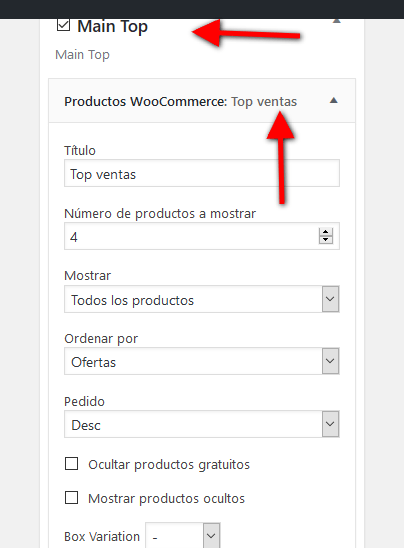This screenshot has height=548, width=404.
Task: Decrease number of products with down arrow
Action: pyautogui.click(x=326, y=240)
